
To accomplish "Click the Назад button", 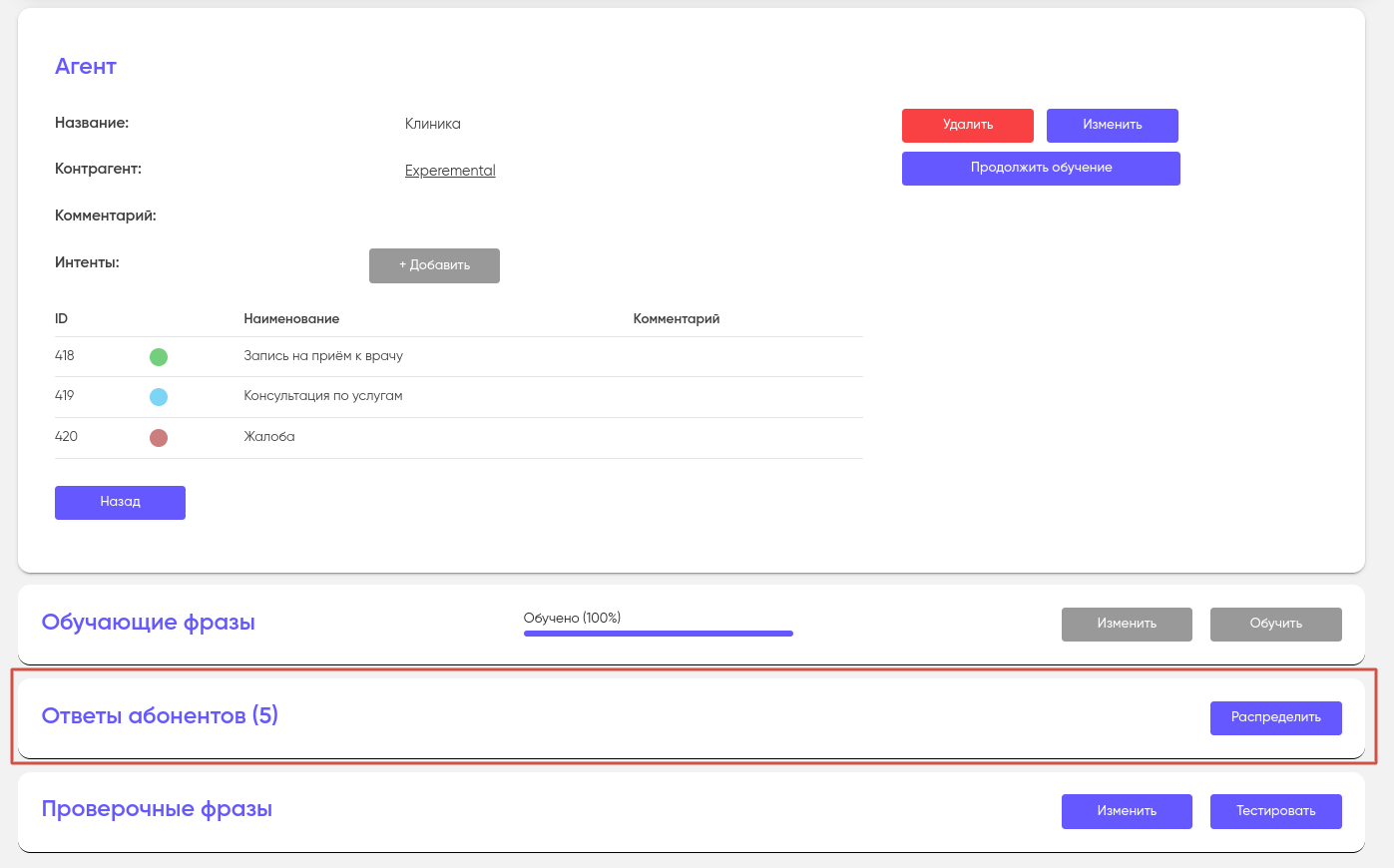I will [120, 503].
